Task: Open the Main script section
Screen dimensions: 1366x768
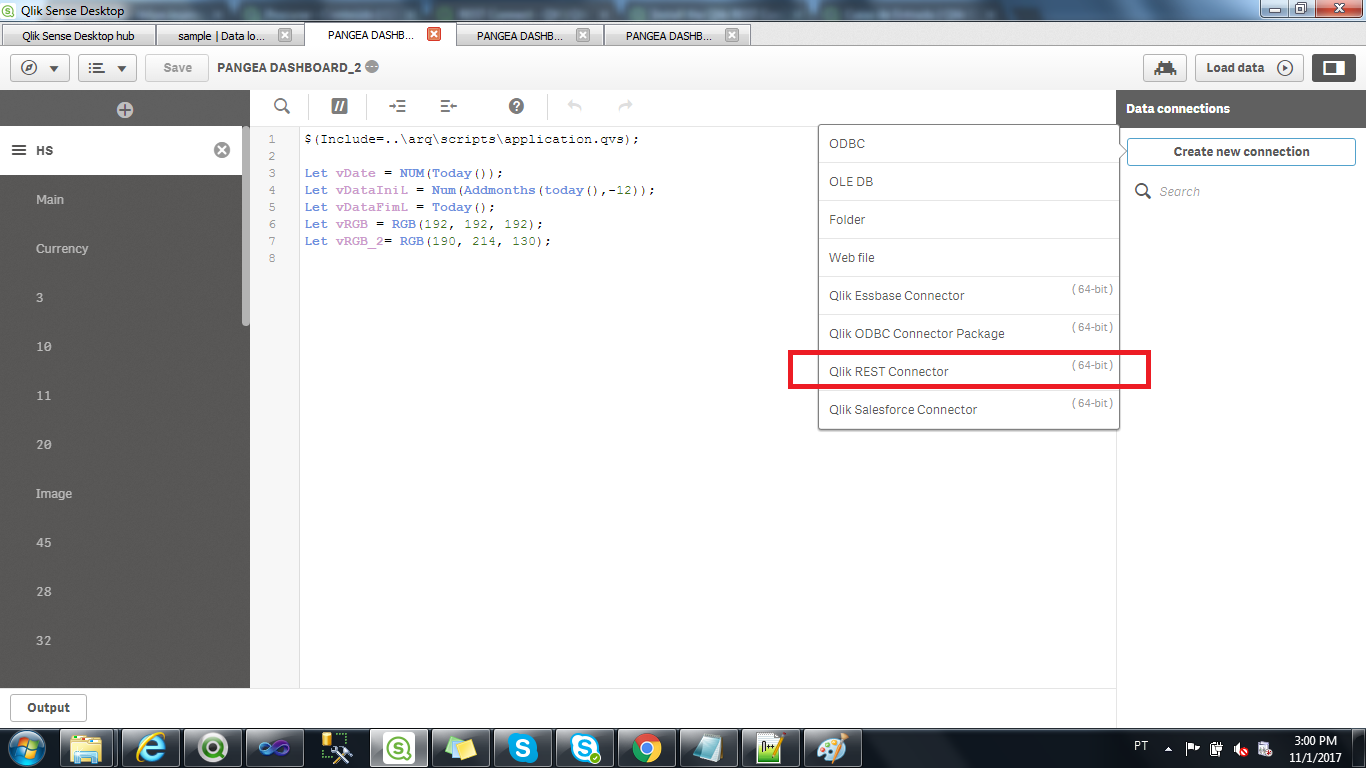Action: pos(120,200)
